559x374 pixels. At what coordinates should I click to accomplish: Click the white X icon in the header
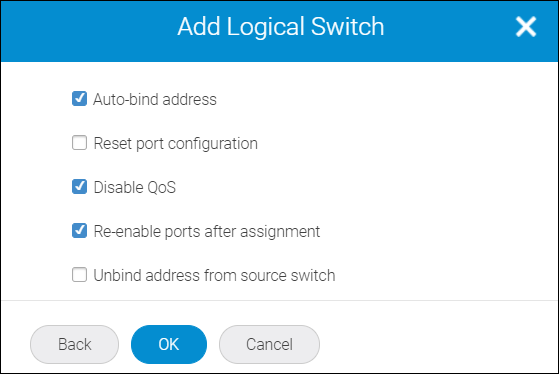pos(526,27)
